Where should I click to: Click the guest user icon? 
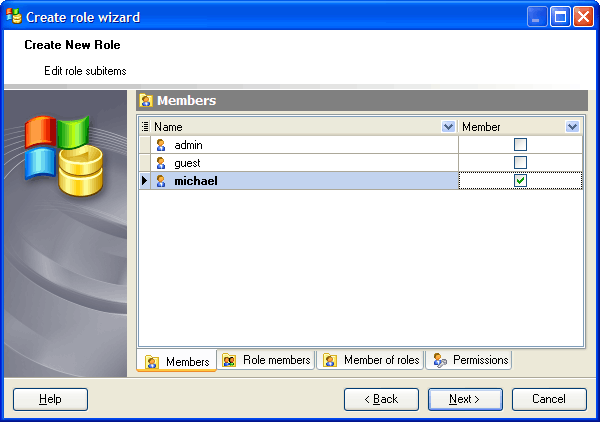[x=161, y=163]
